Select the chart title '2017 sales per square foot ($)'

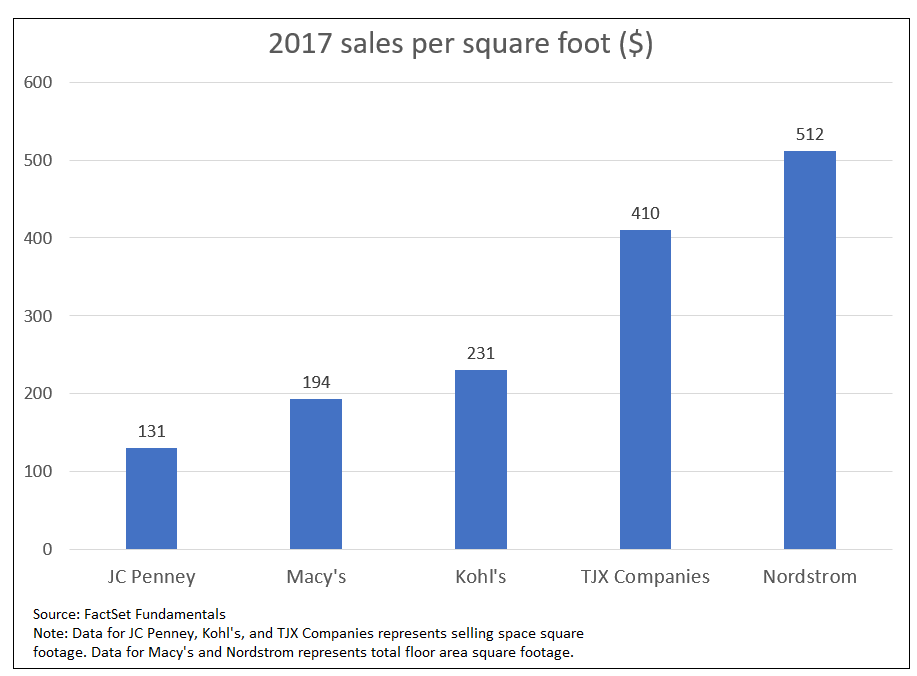tap(460, 44)
